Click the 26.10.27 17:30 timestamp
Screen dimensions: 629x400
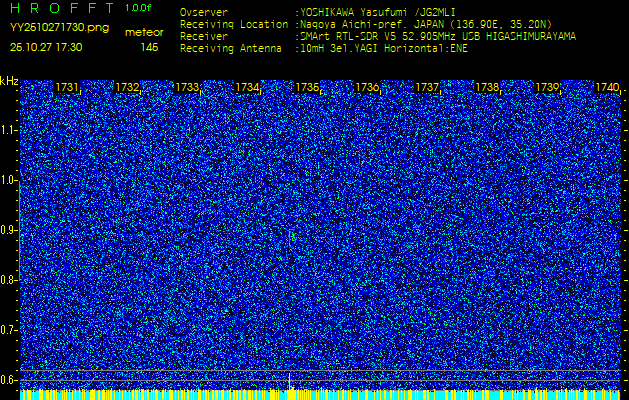46,47
